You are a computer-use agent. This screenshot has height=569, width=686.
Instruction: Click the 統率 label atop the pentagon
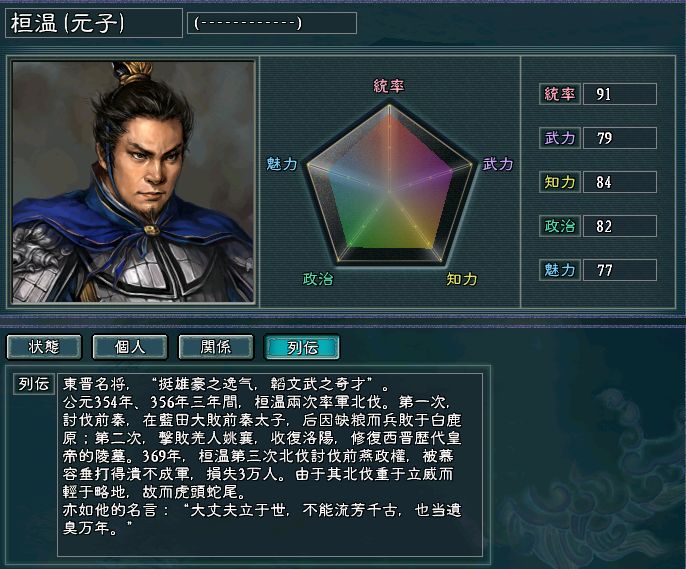click(388, 86)
